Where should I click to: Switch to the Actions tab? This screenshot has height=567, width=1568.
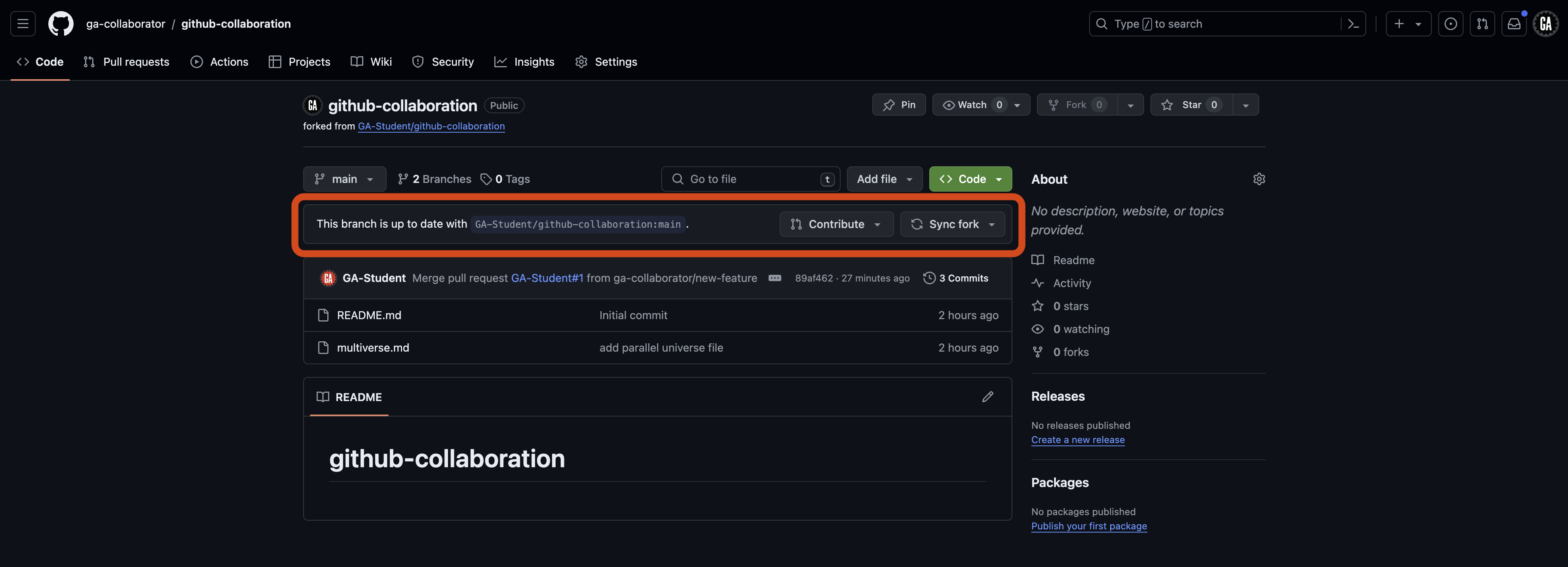pos(219,61)
